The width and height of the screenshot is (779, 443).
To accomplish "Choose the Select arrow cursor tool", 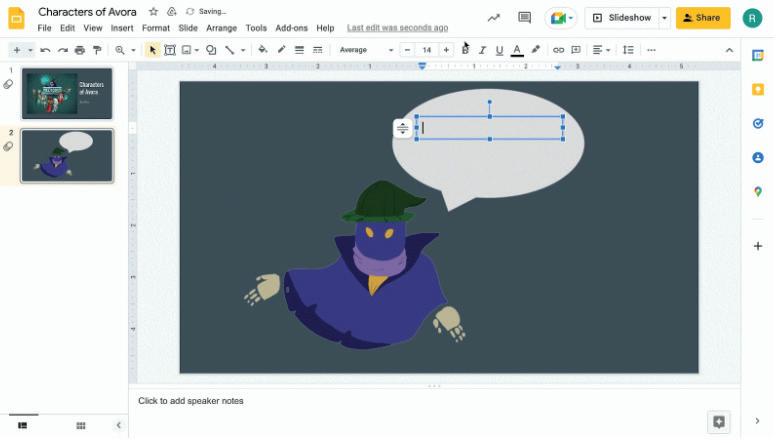I will pyautogui.click(x=153, y=50).
